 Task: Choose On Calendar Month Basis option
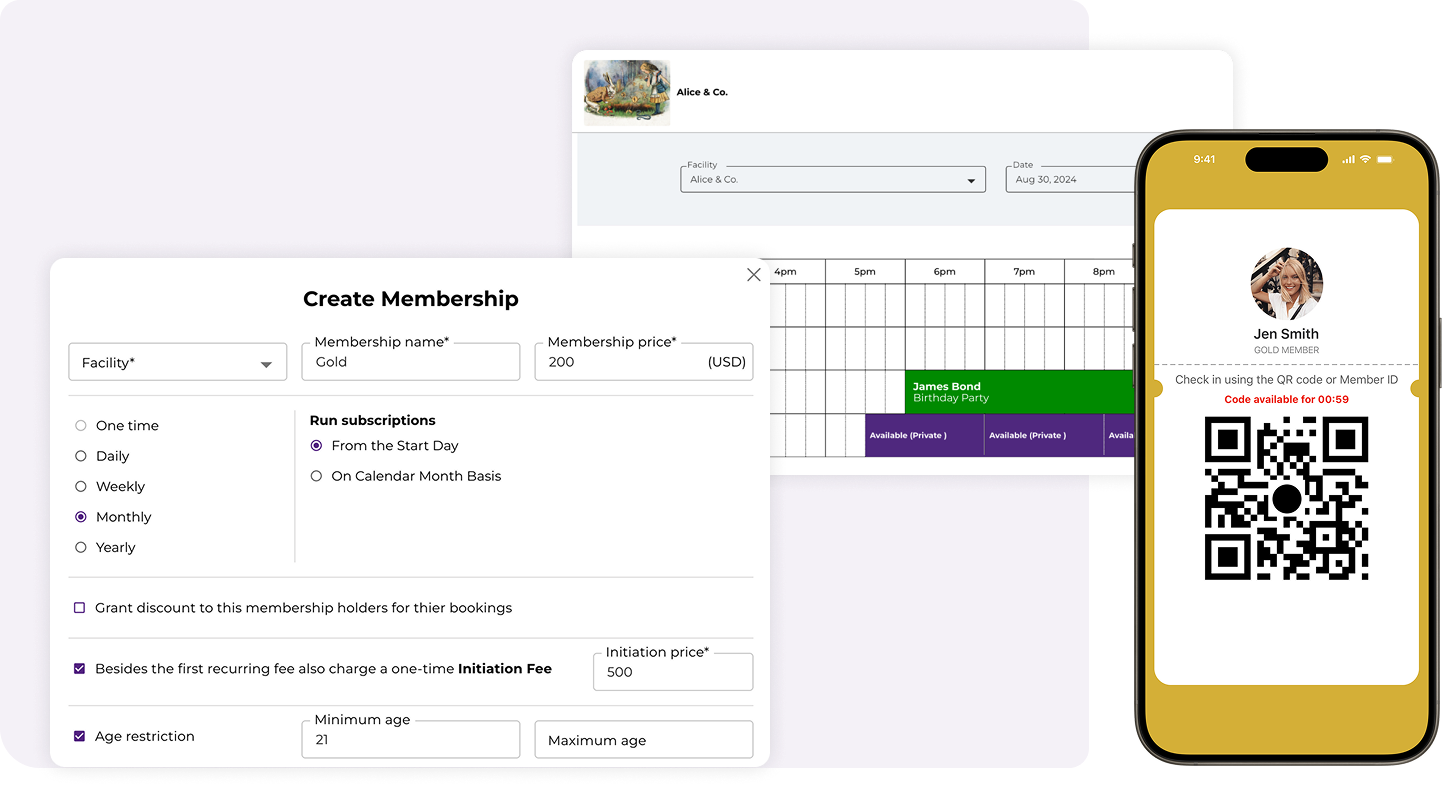[x=316, y=476]
